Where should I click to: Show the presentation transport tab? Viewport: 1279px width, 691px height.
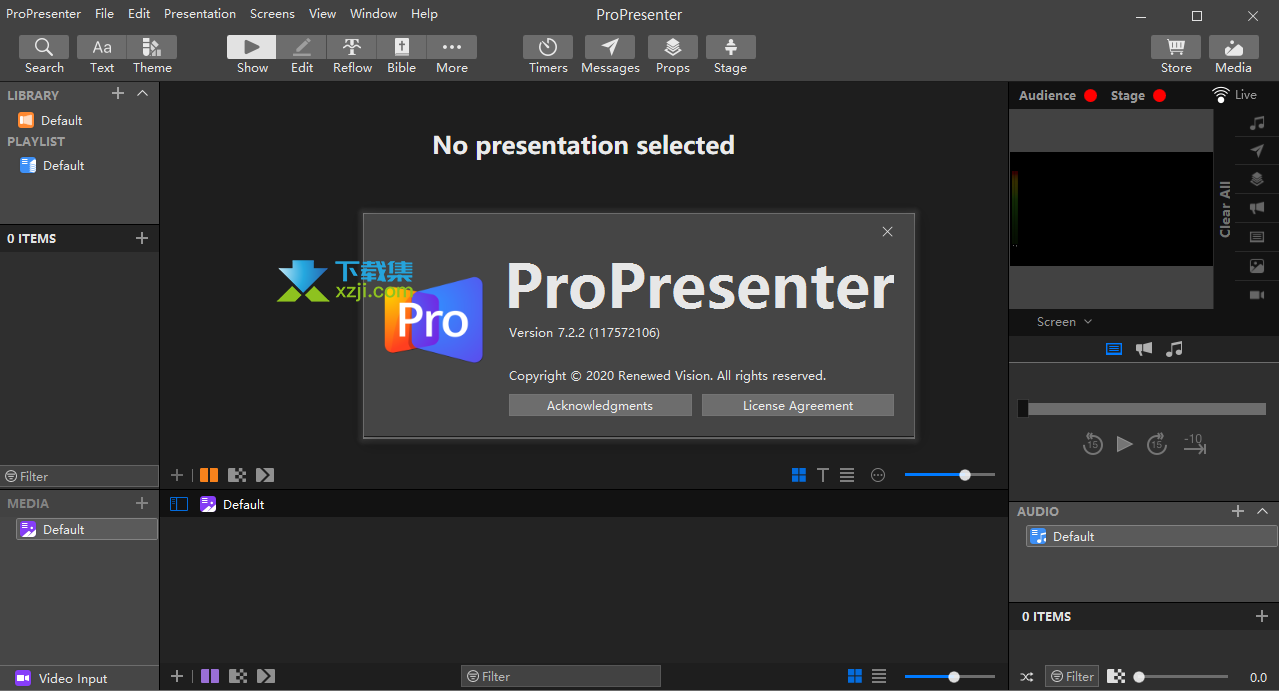click(1114, 349)
